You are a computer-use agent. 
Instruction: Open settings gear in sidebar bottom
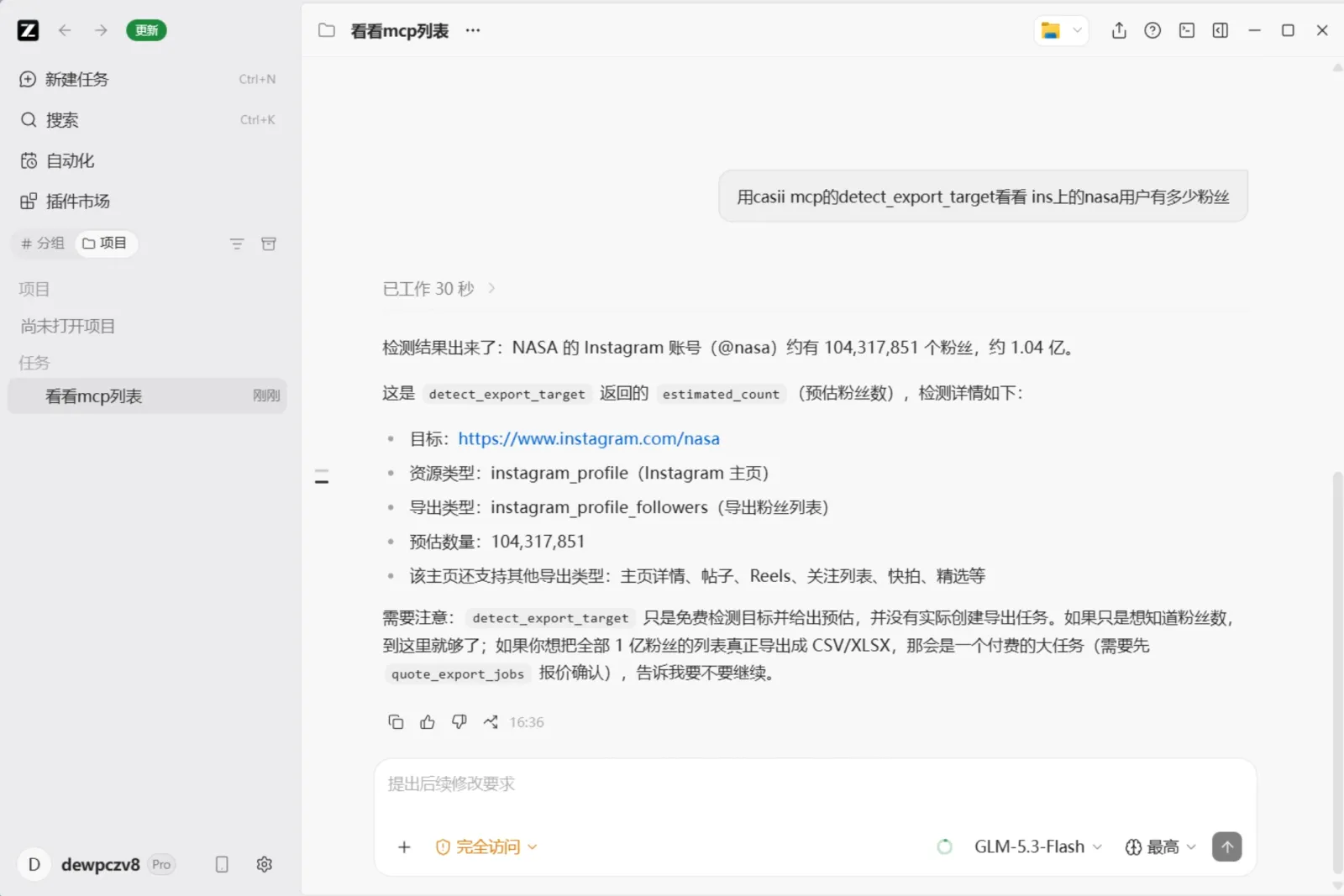(265, 865)
